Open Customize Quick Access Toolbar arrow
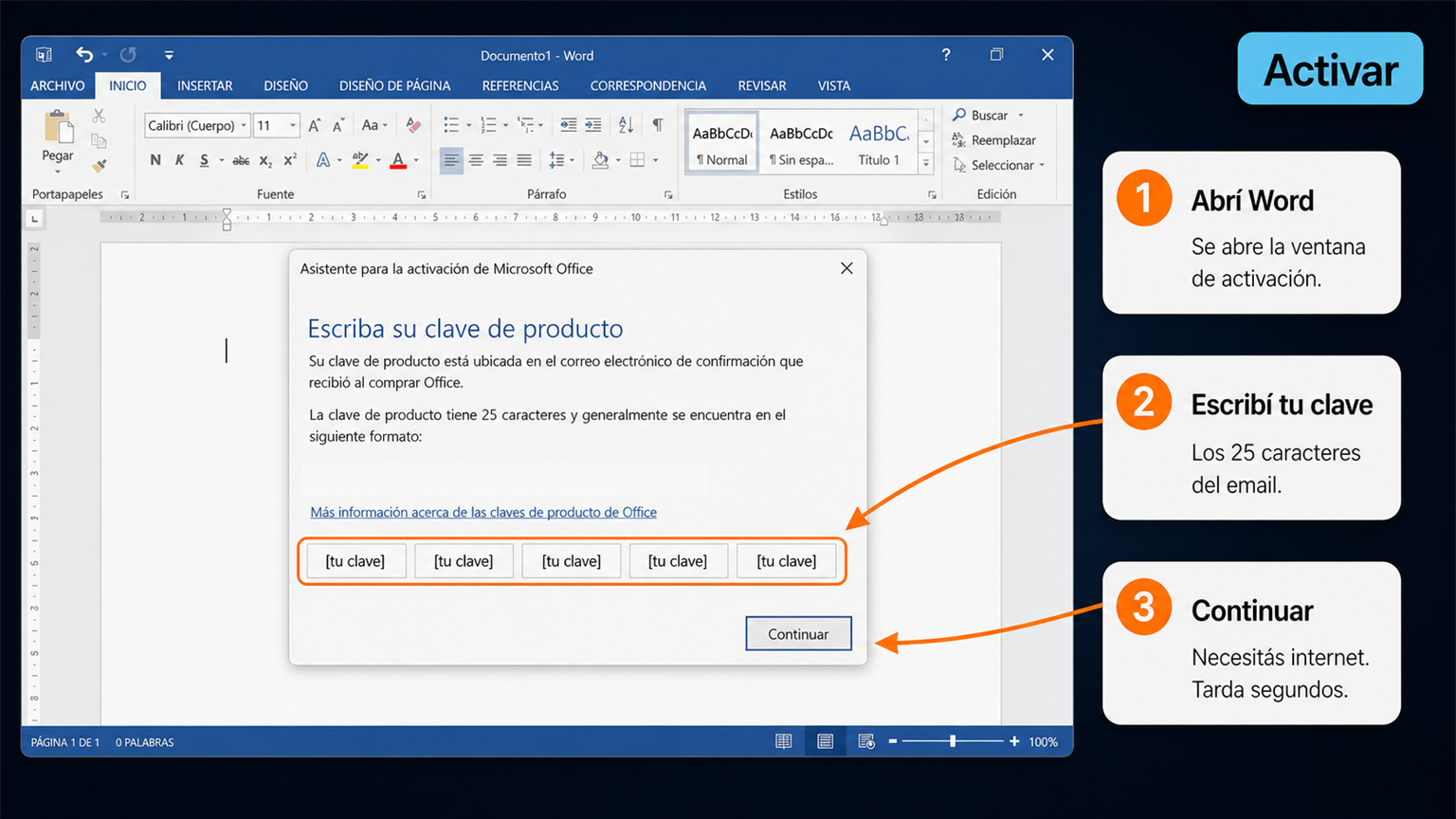Image resolution: width=1456 pixels, height=819 pixels. (x=169, y=55)
